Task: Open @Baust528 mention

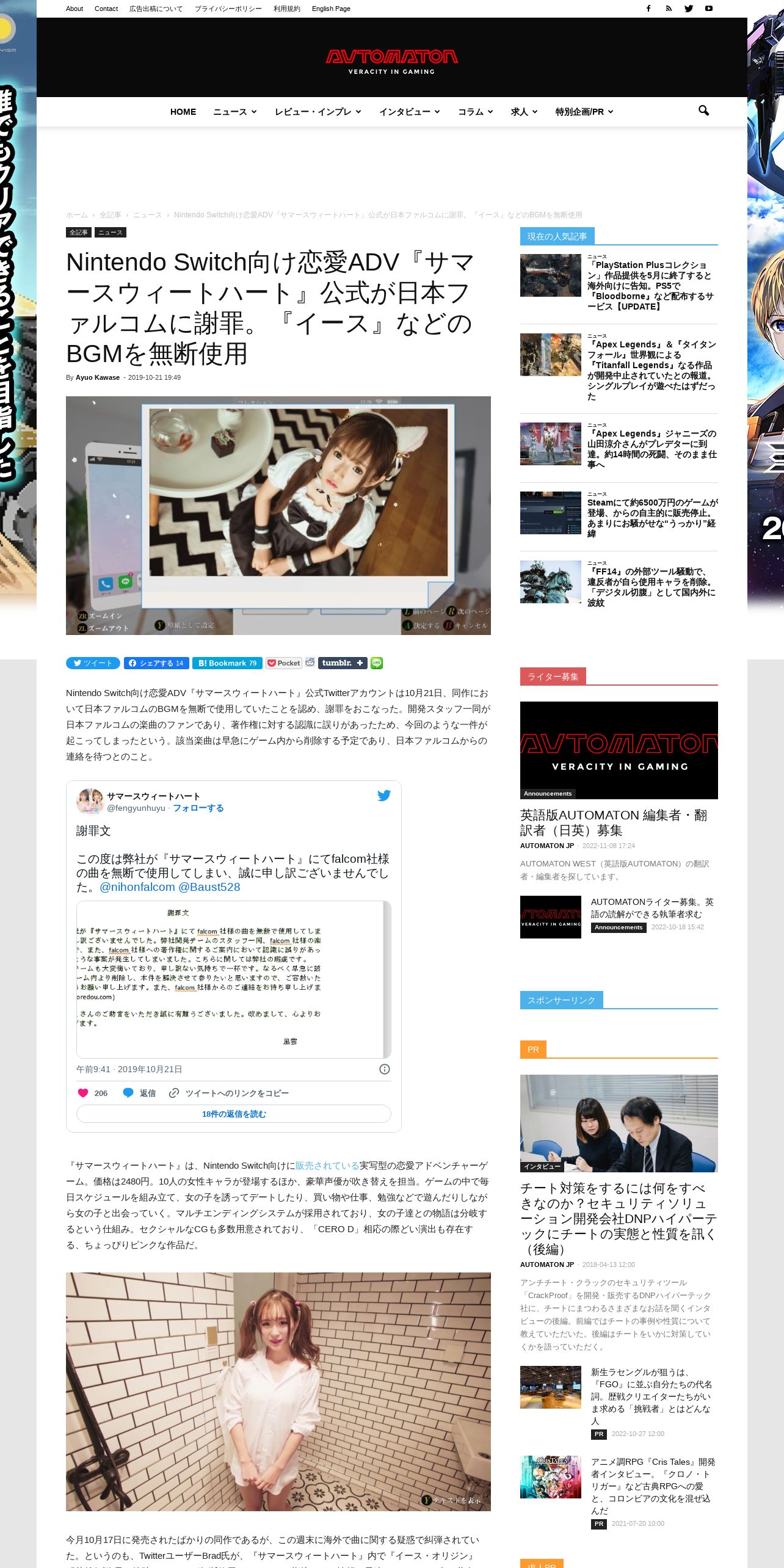Action: point(209,887)
